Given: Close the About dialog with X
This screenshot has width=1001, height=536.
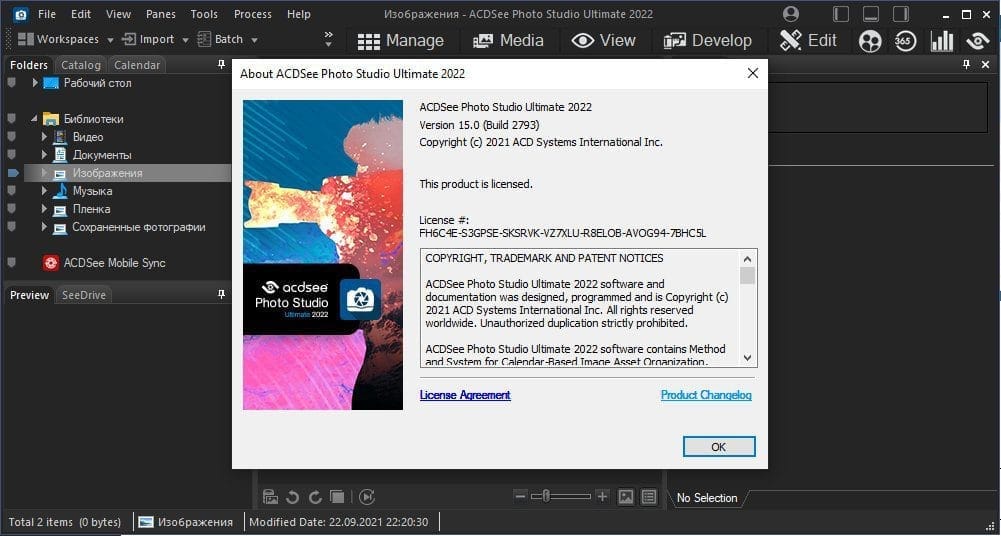Looking at the screenshot, I should click(753, 73).
